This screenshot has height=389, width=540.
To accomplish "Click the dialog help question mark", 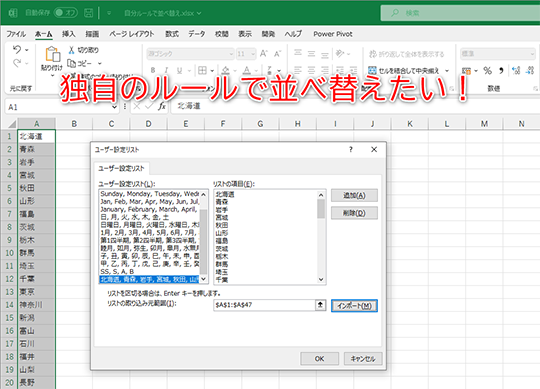I will pyautogui.click(x=351, y=149).
